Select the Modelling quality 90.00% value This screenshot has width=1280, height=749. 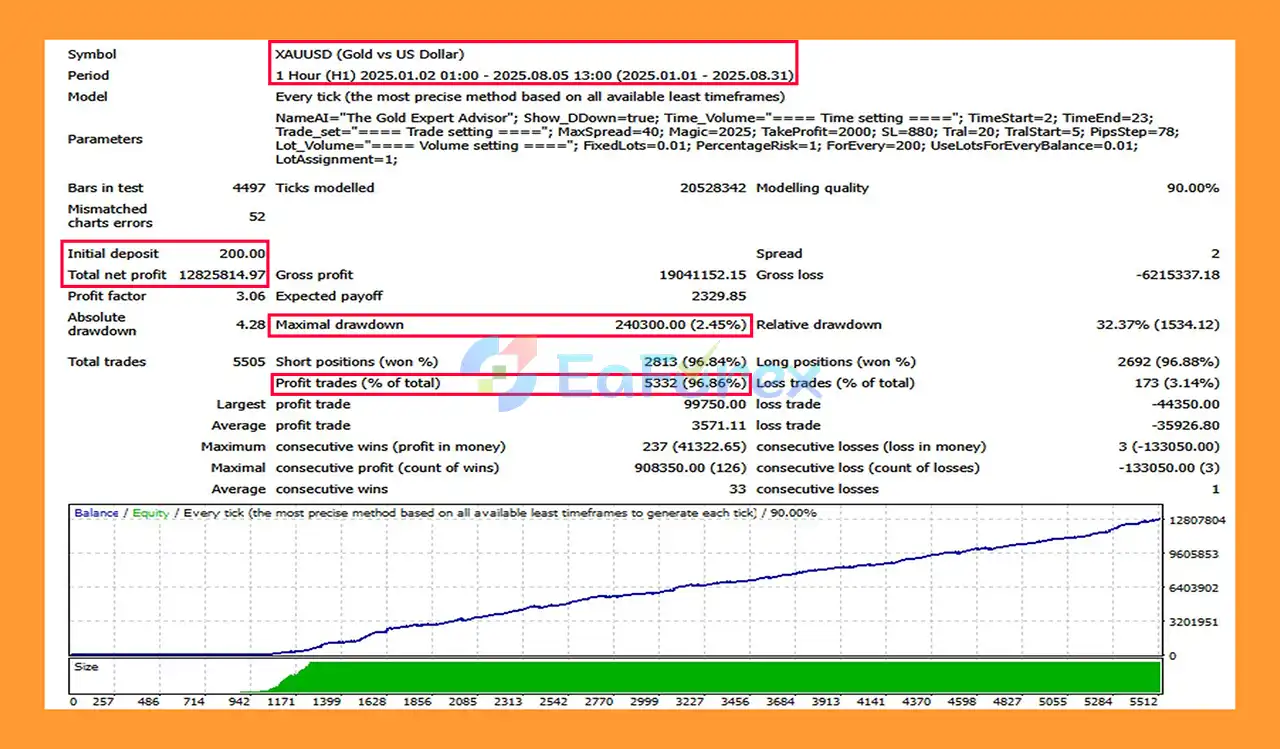[1192, 188]
